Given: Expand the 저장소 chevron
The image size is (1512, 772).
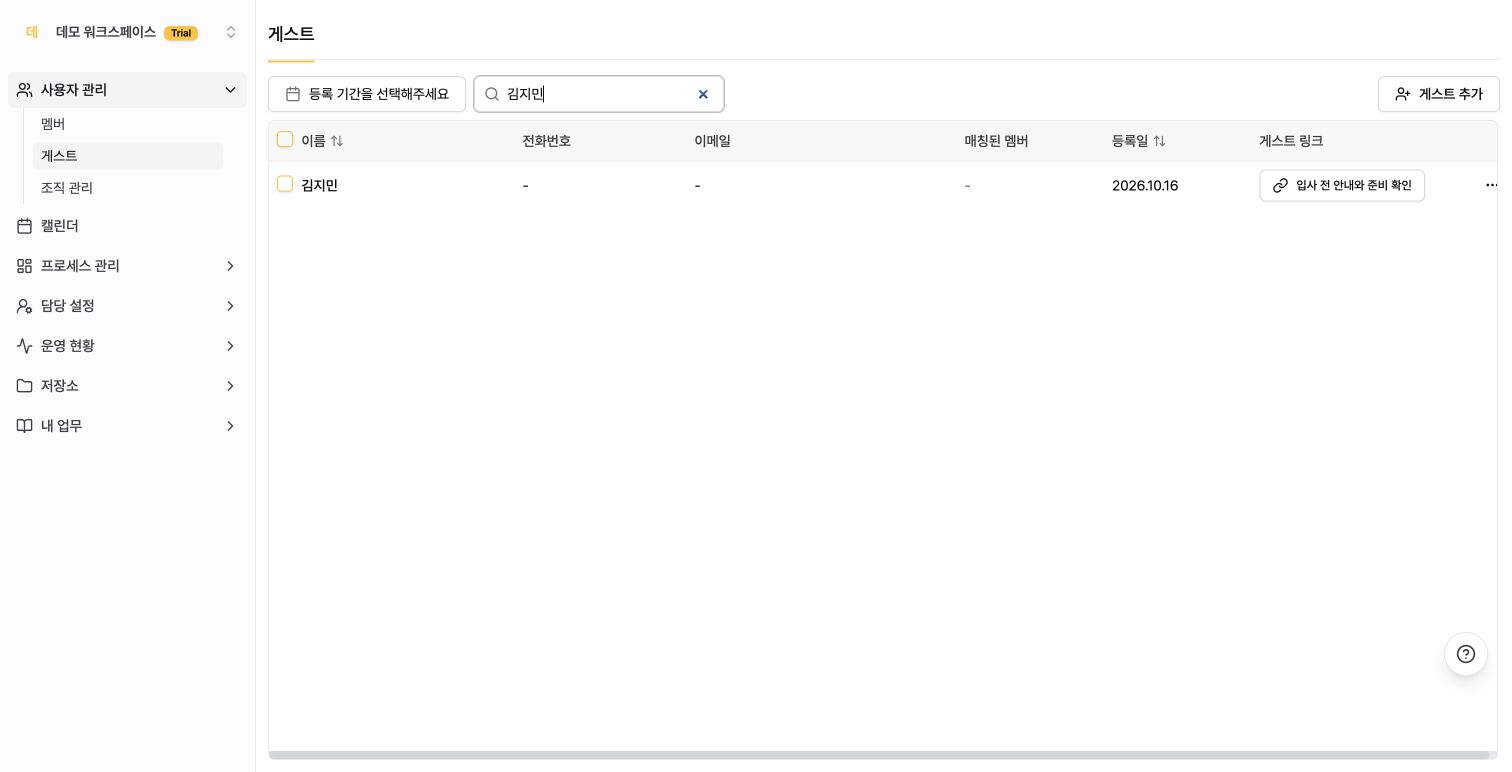Looking at the screenshot, I should (x=230, y=386).
